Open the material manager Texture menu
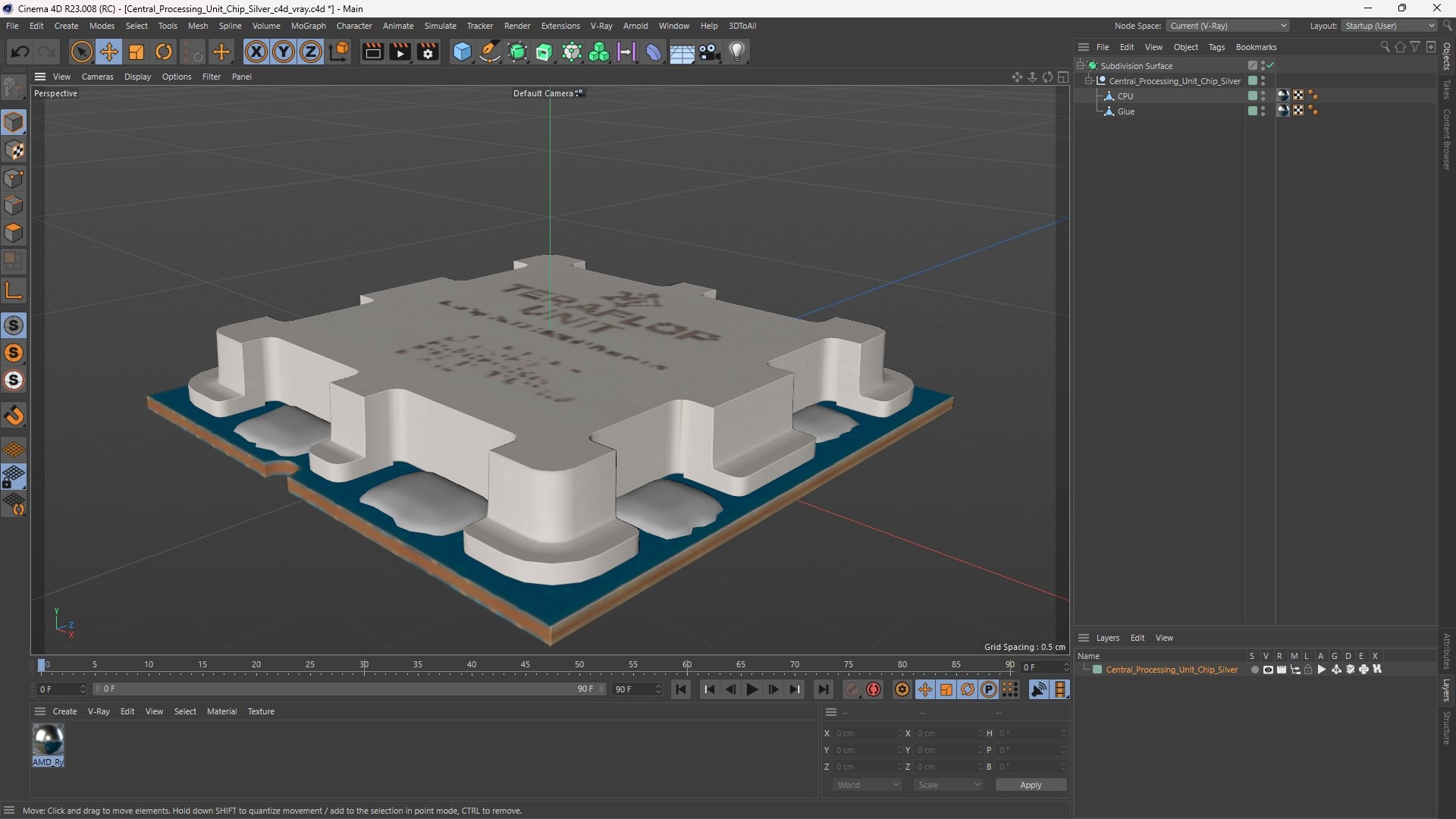 tap(261, 711)
